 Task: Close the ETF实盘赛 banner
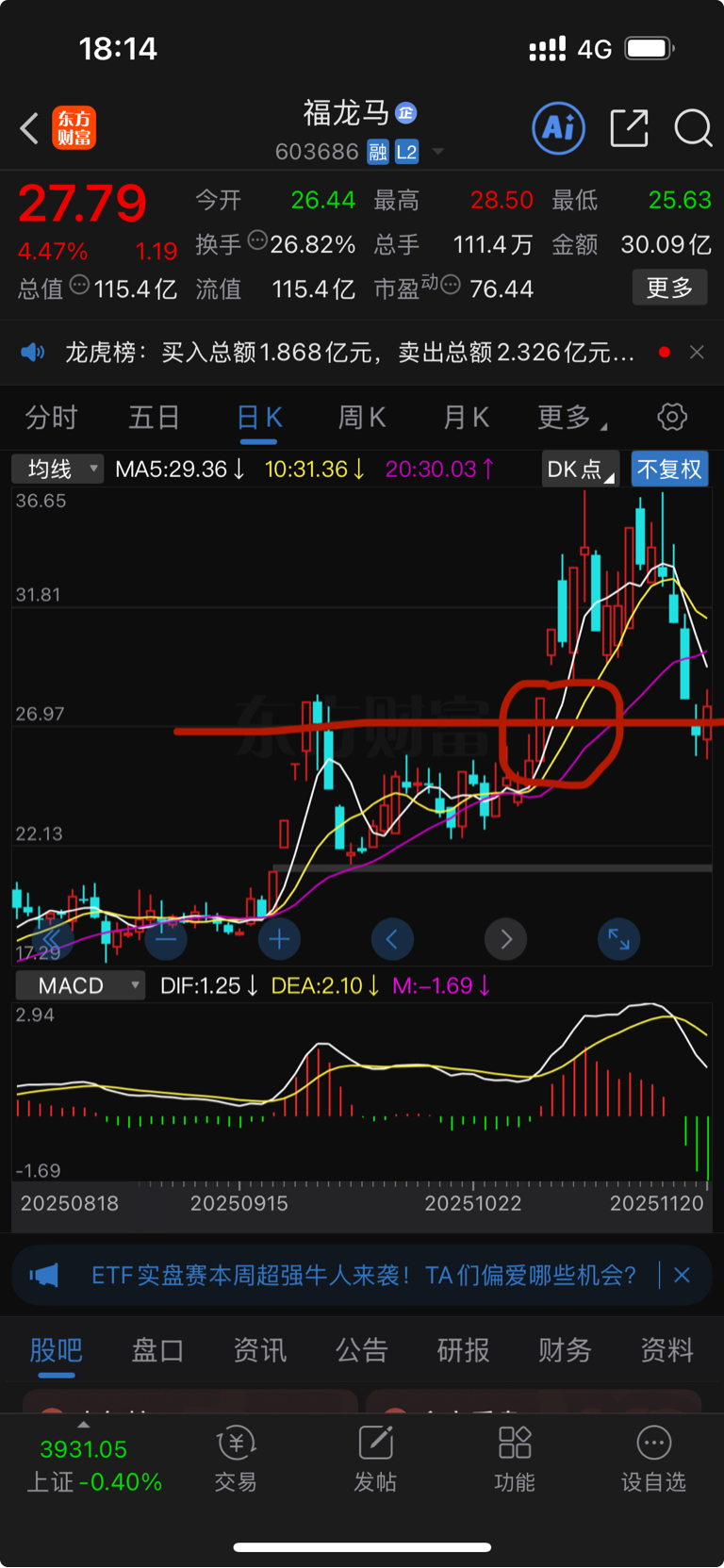[x=683, y=1276]
